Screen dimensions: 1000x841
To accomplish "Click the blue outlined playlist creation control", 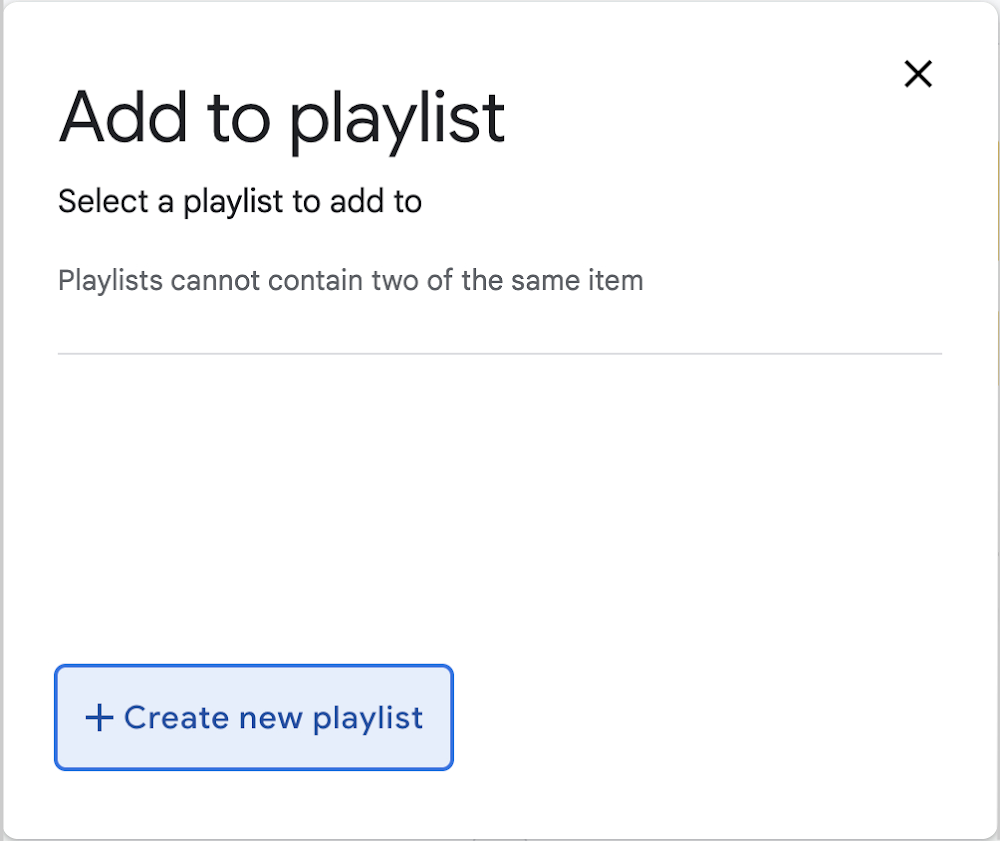I will [253, 717].
